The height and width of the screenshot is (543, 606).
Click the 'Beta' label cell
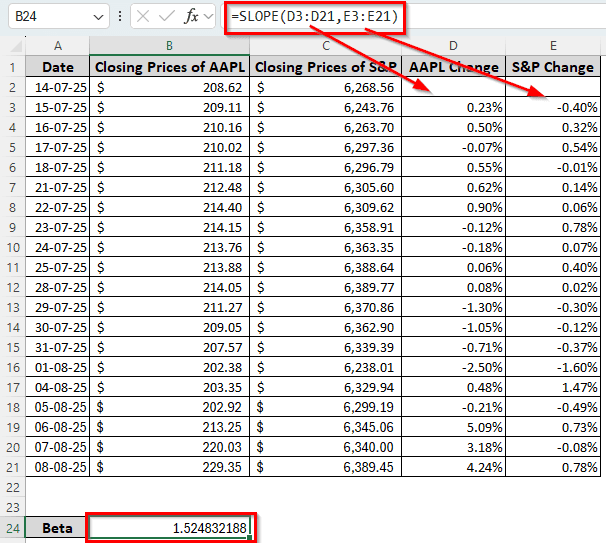pos(57,527)
